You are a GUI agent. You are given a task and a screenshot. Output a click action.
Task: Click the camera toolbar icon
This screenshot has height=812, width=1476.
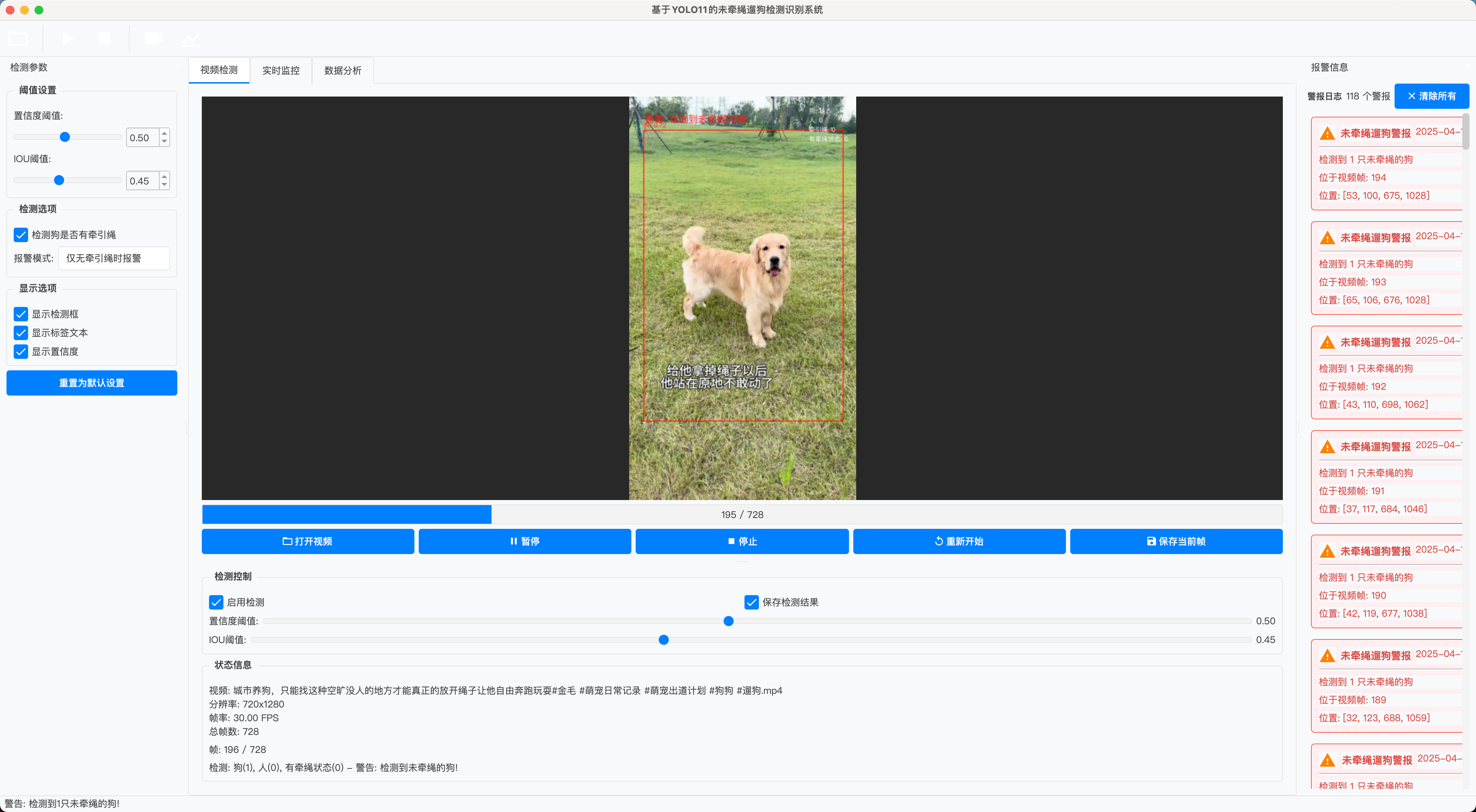[x=153, y=39]
